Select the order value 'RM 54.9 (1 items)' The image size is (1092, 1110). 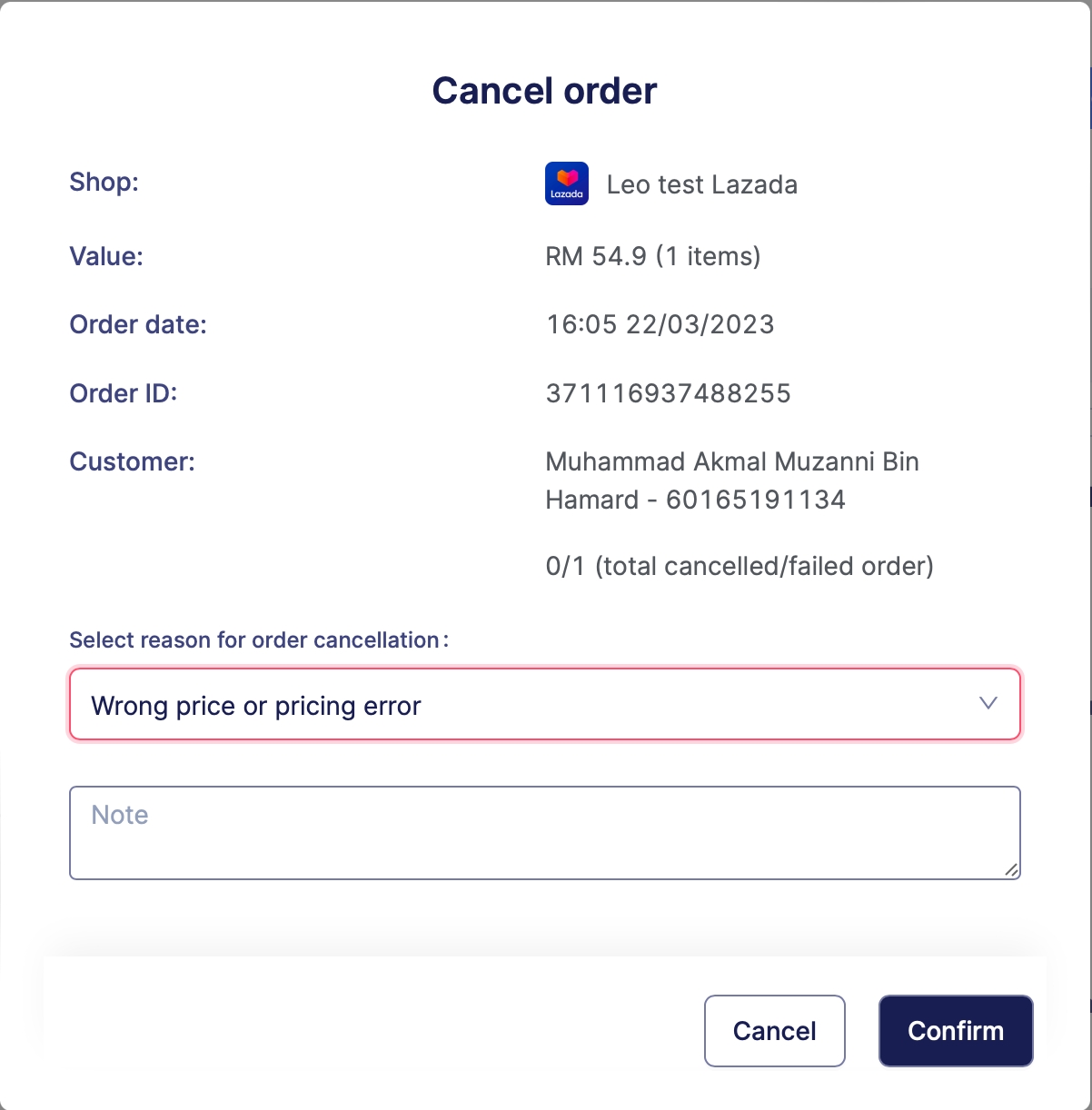[x=652, y=256]
